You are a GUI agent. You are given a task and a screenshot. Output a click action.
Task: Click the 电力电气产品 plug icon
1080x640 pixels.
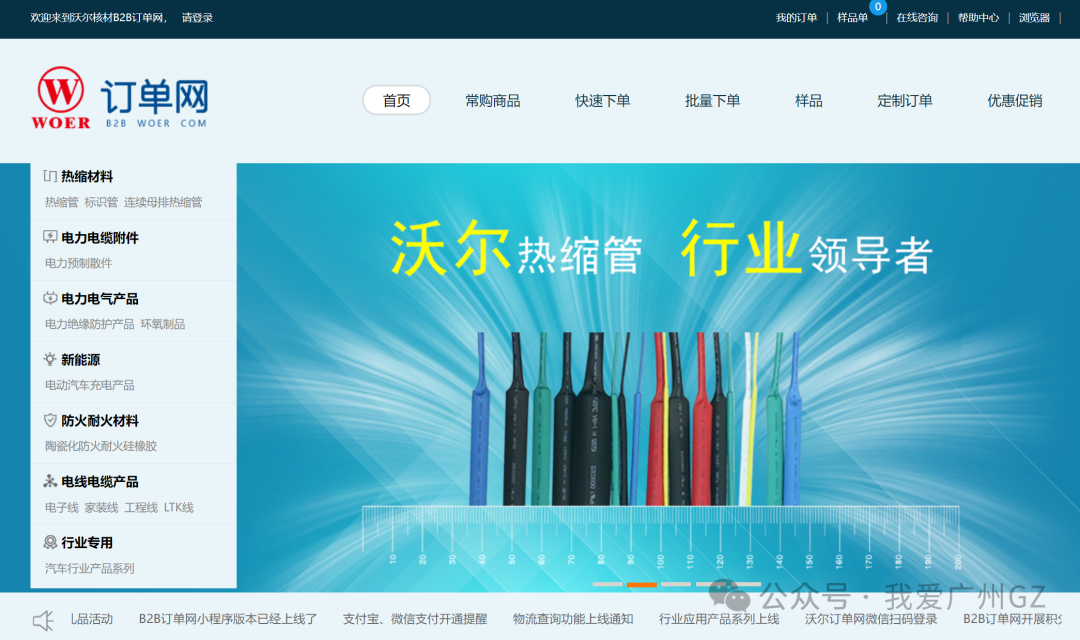[x=50, y=298]
